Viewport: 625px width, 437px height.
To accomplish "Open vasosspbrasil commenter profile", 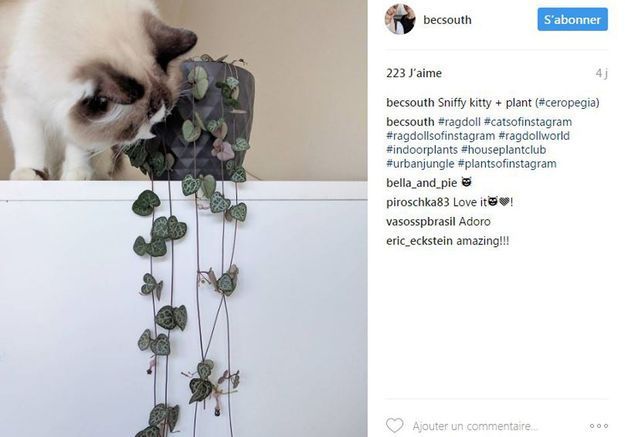I will pos(421,222).
